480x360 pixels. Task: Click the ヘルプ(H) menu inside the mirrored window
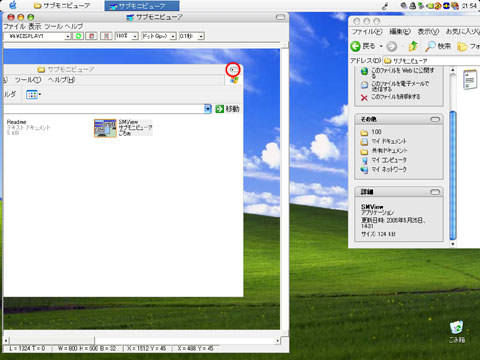(x=61, y=80)
